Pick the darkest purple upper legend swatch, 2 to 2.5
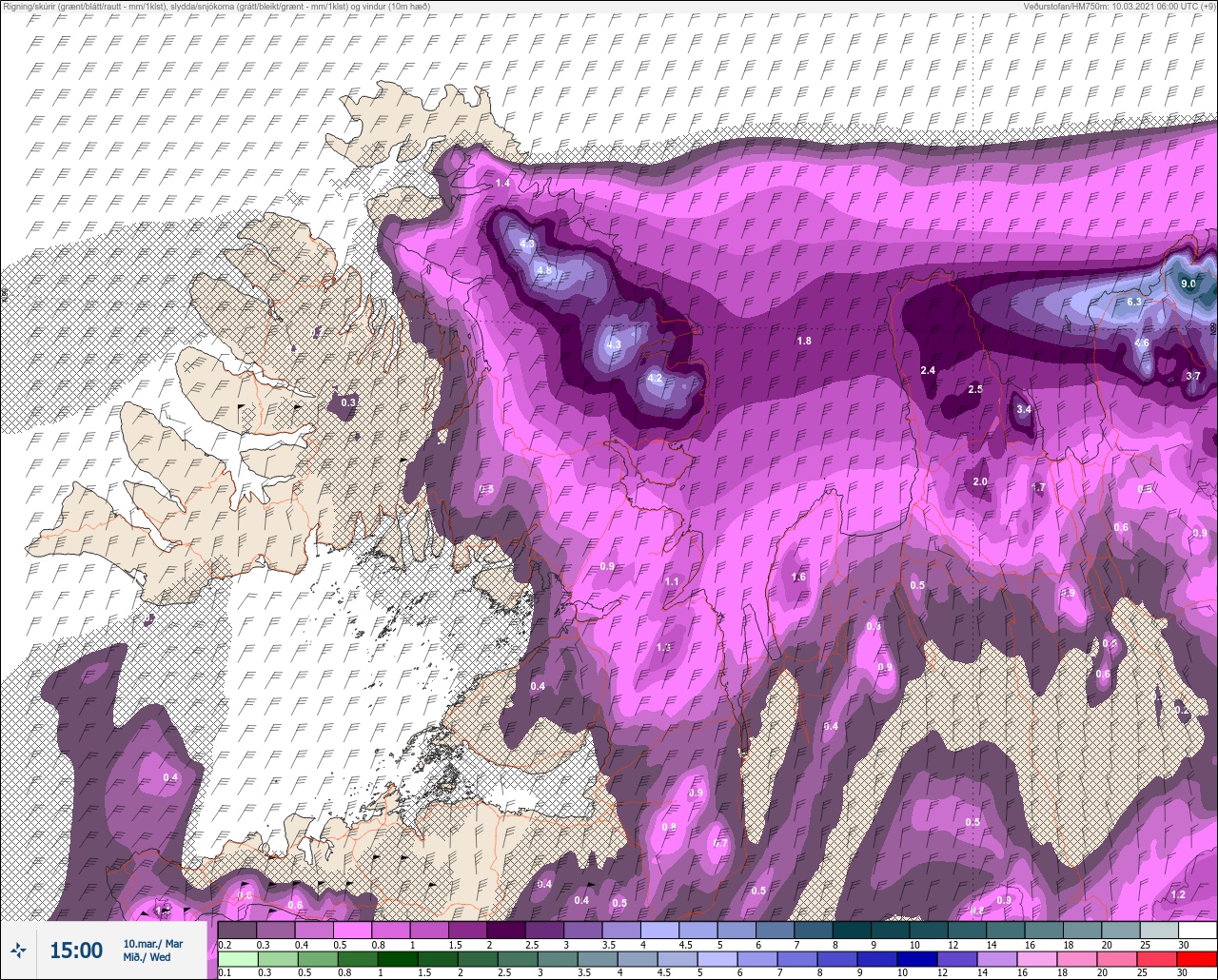Viewport: 1218px width, 980px height. click(x=505, y=930)
